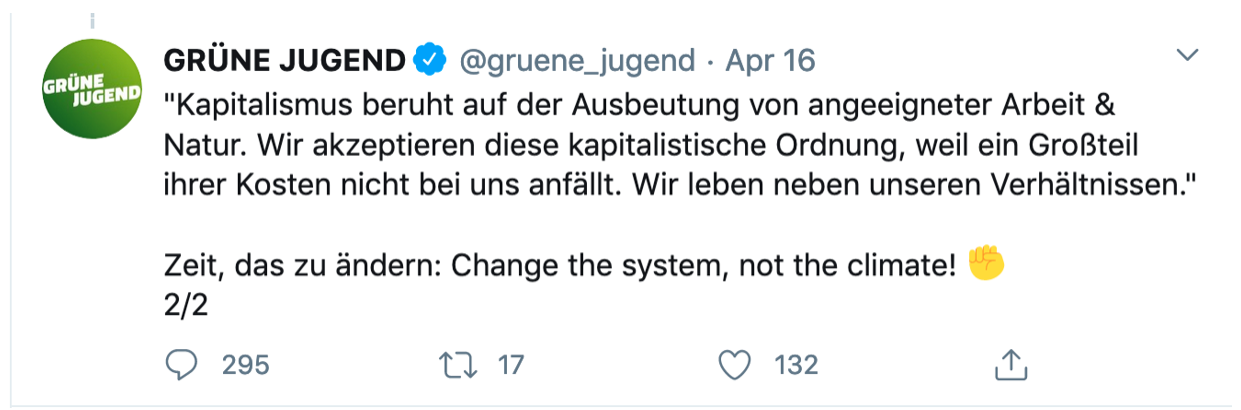Click the word "Großteil" in the tweet

pyautogui.click(x=1079, y=147)
